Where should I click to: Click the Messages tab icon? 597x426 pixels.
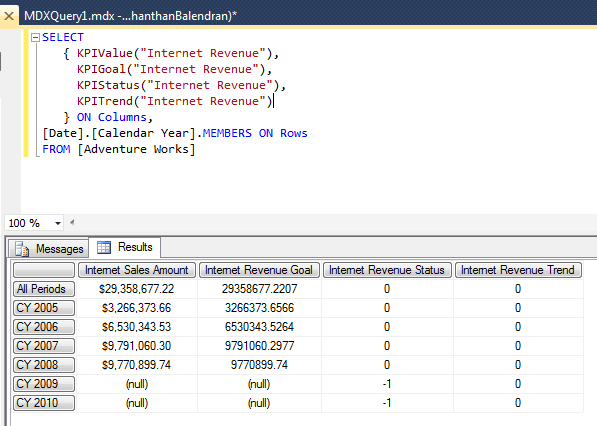[22, 249]
